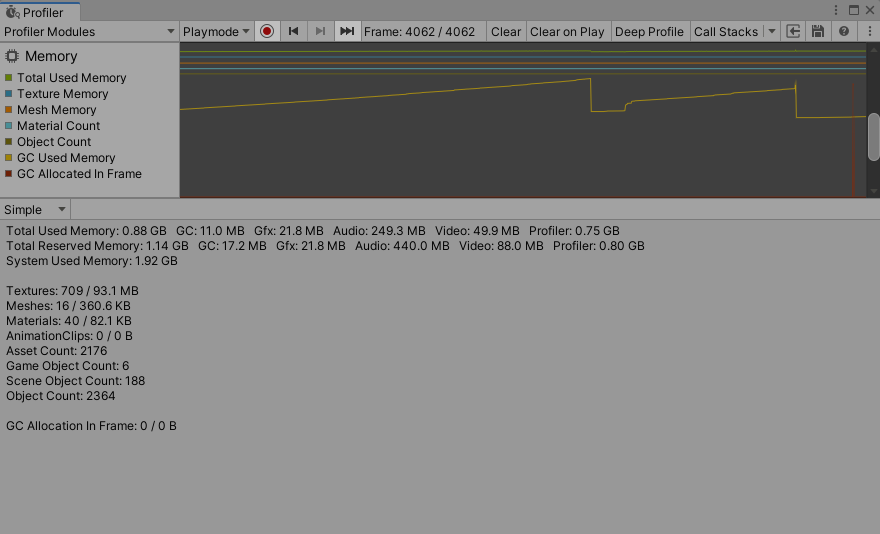Toggle the Deep Profile option
The width and height of the screenshot is (880, 534).
(649, 31)
